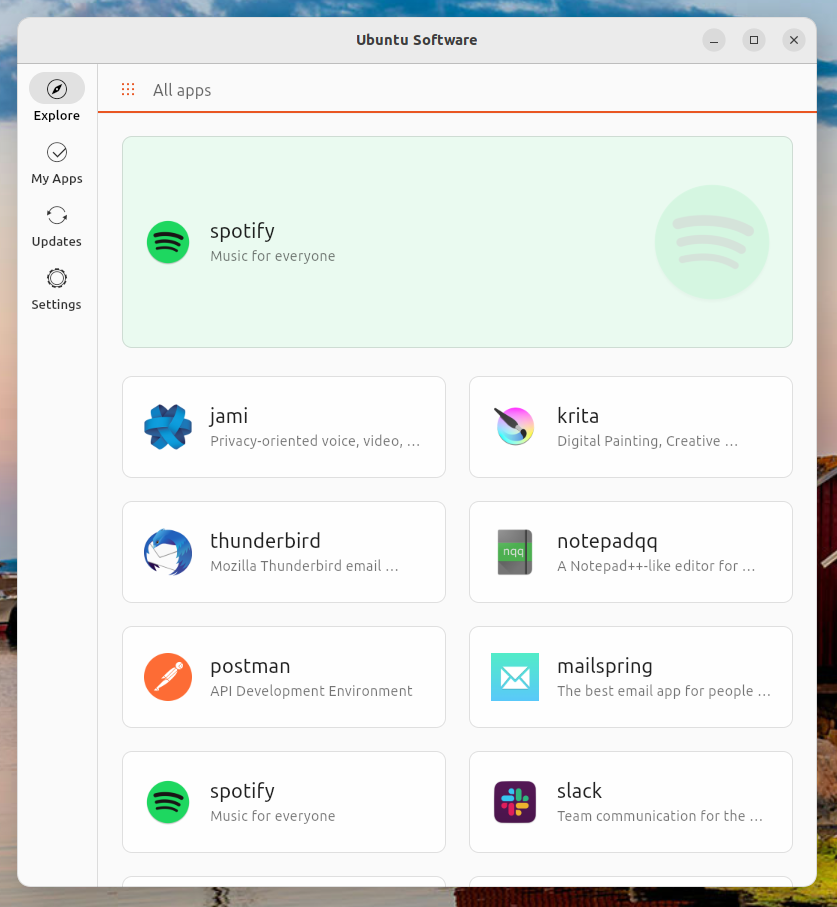
Task: Open the Settings label in sidebar
Action: (x=57, y=304)
